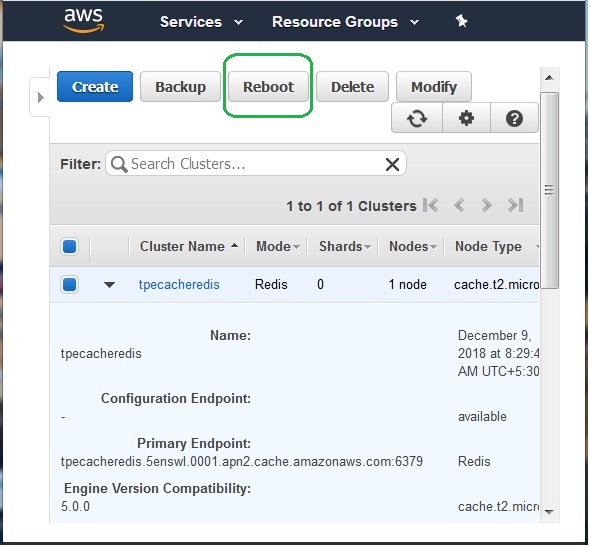Sort by Shards column header
Image resolution: width=590 pixels, height=548 pixels.
coord(345,247)
